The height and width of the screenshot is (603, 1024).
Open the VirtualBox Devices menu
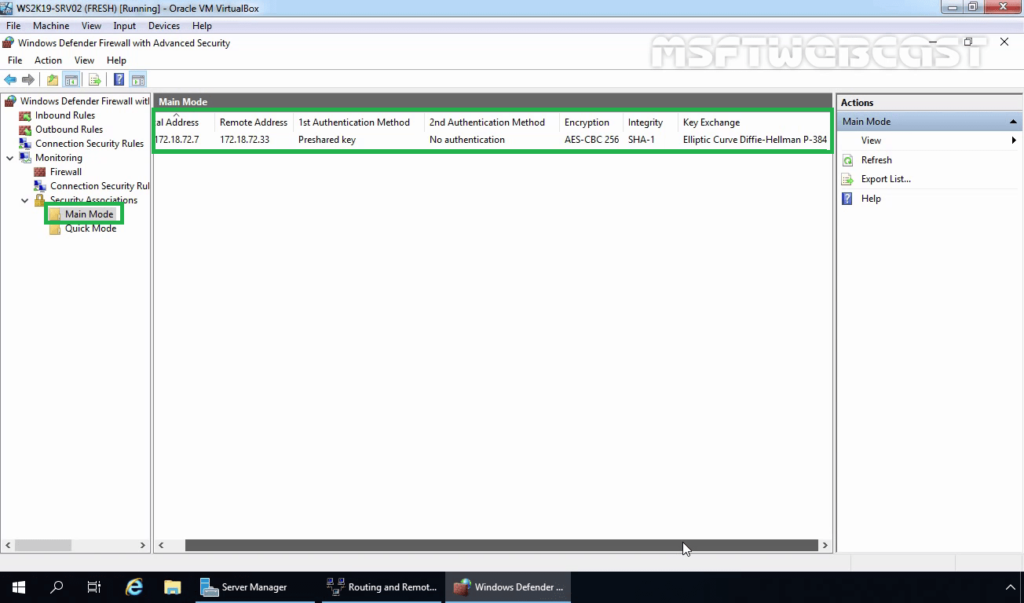(x=163, y=25)
